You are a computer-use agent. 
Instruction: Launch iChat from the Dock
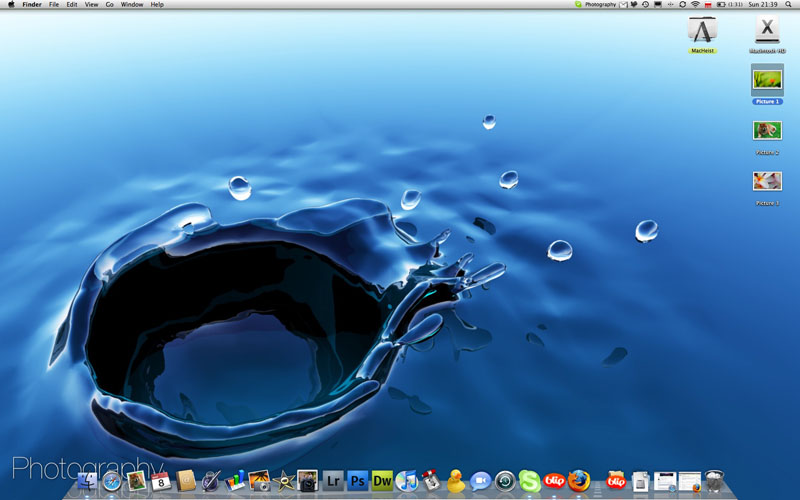point(480,481)
